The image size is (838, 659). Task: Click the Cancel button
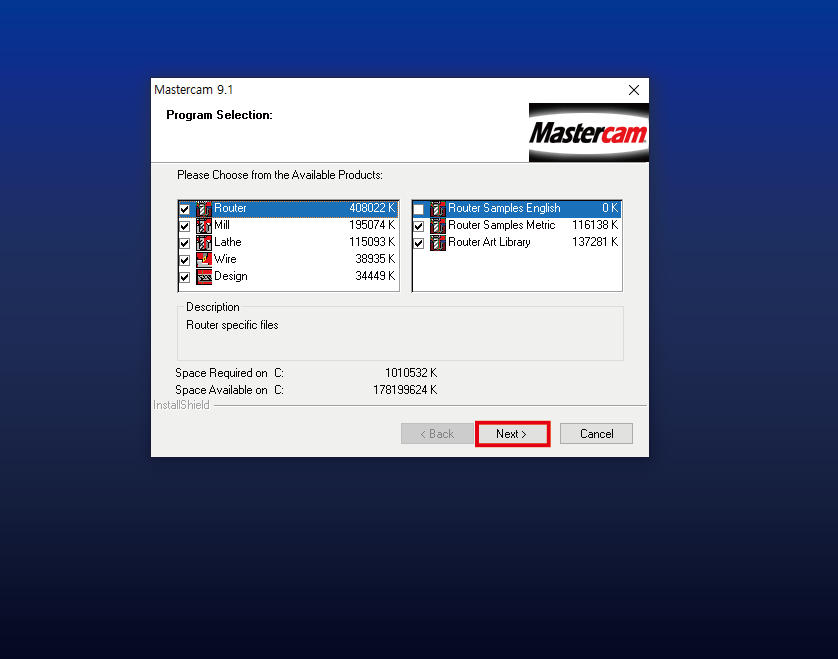click(596, 434)
